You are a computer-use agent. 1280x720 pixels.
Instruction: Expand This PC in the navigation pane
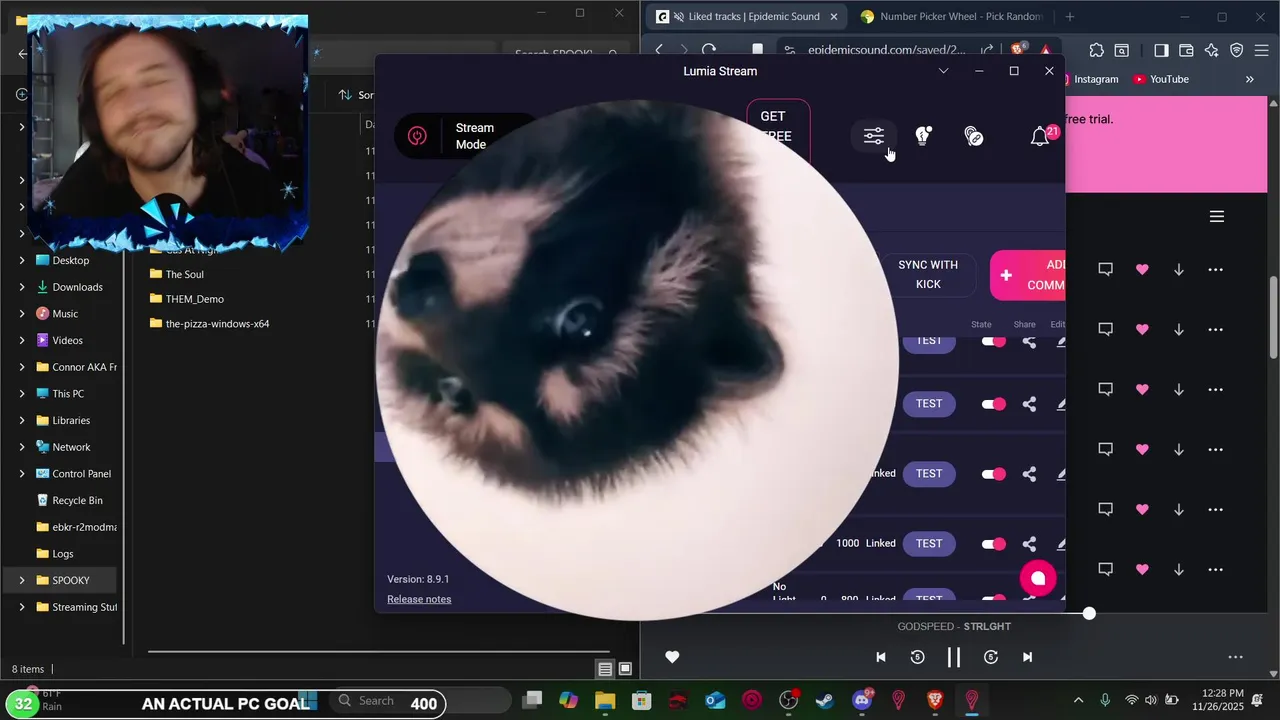tap(22, 394)
